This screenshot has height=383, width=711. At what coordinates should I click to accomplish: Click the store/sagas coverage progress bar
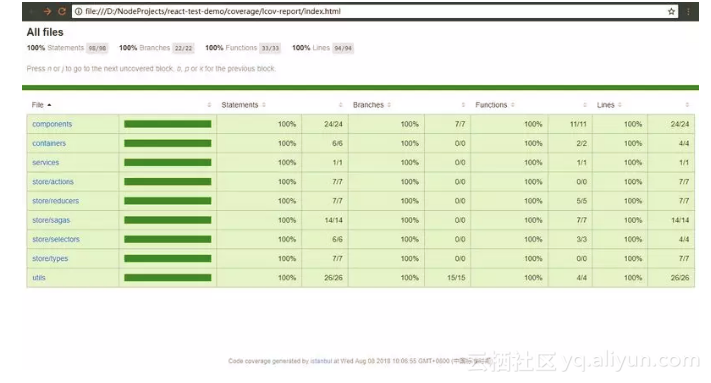168,220
